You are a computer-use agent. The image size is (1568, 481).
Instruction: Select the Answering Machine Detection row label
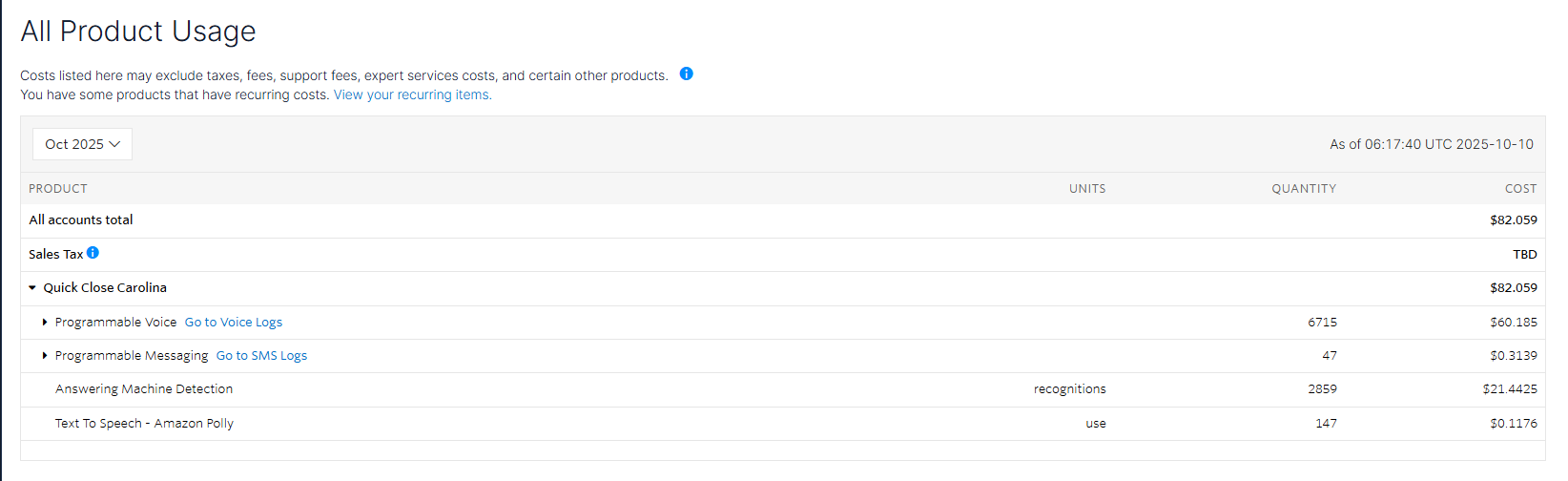[144, 389]
